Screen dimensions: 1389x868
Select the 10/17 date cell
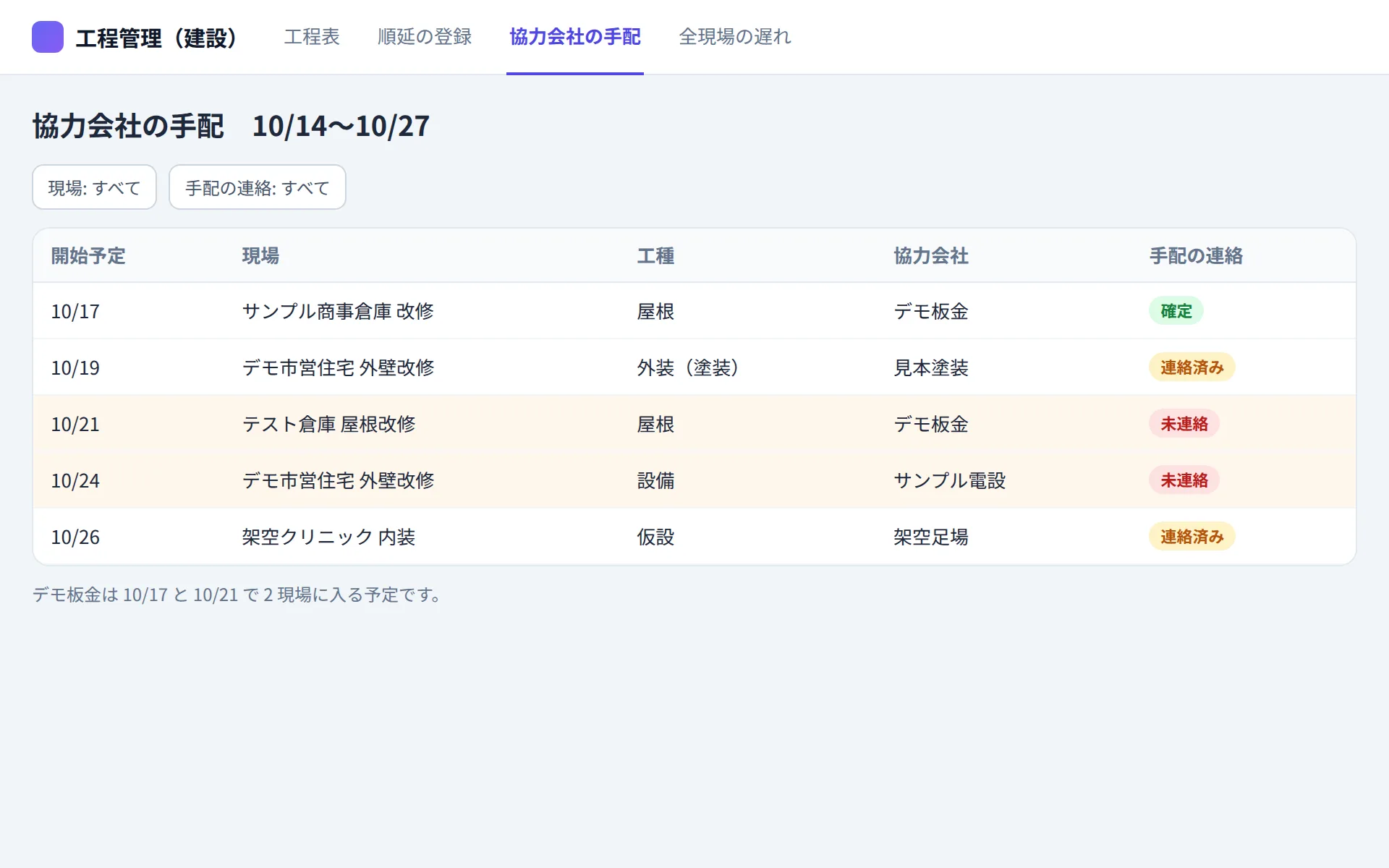click(x=75, y=312)
